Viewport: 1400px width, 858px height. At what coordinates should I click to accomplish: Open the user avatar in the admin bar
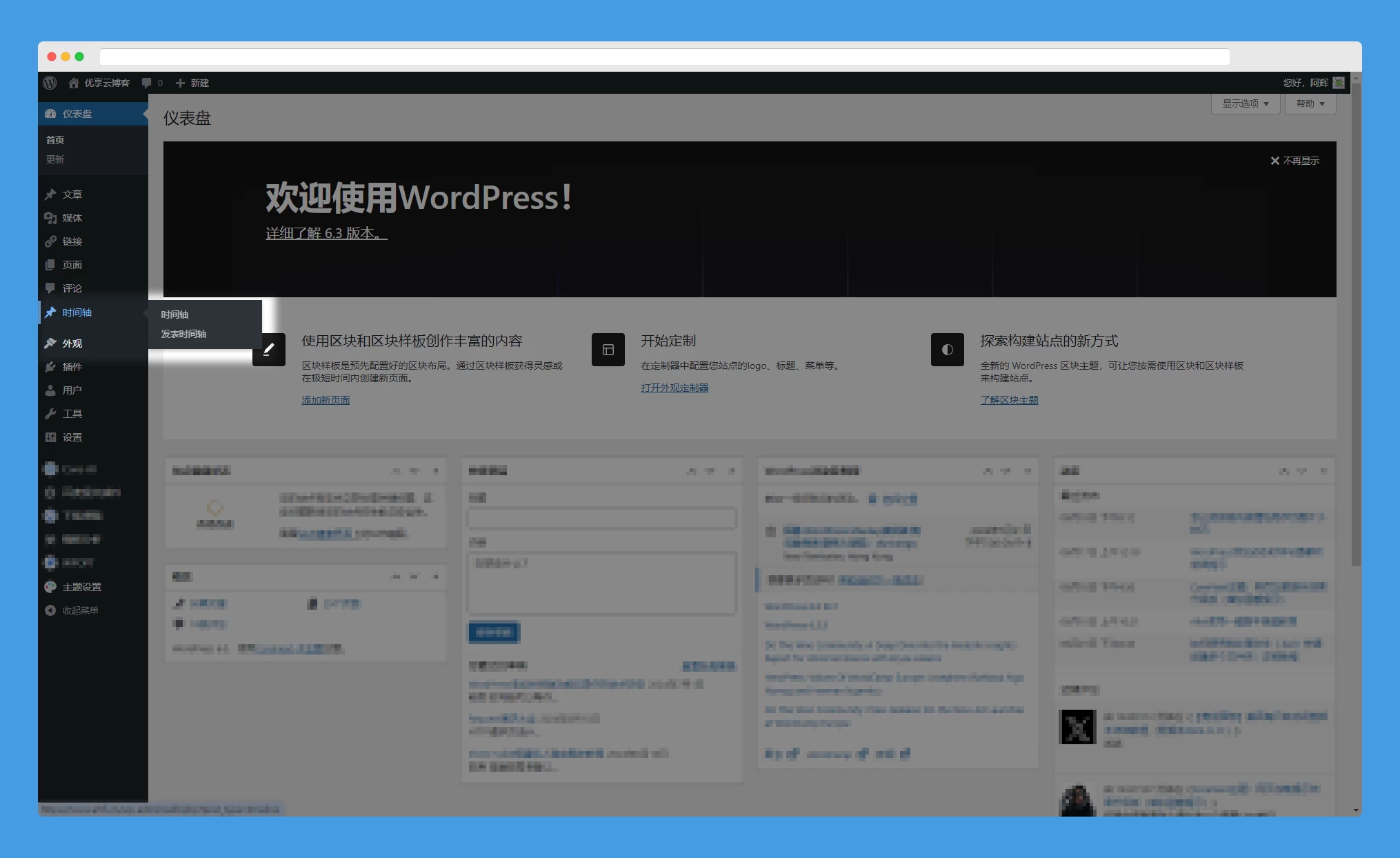tap(1339, 83)
